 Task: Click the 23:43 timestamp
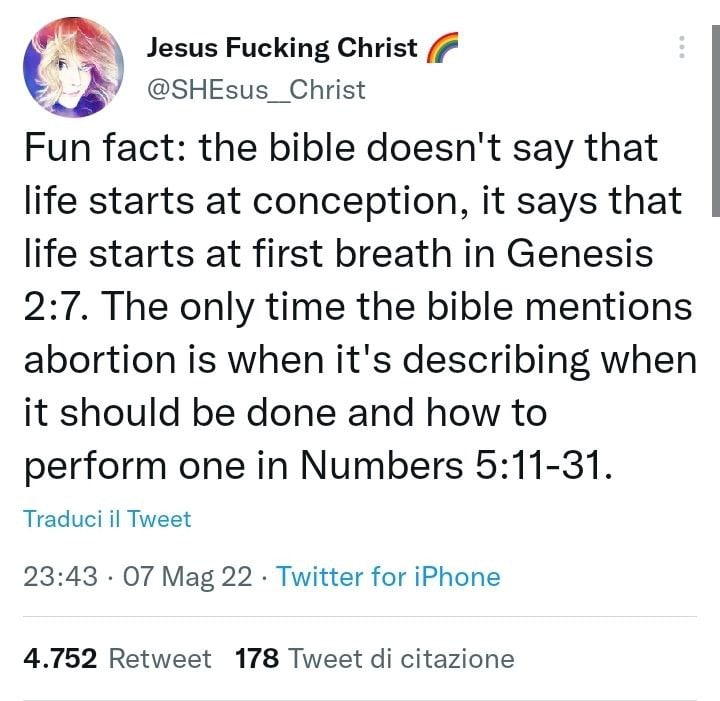[x=58, y=576]
